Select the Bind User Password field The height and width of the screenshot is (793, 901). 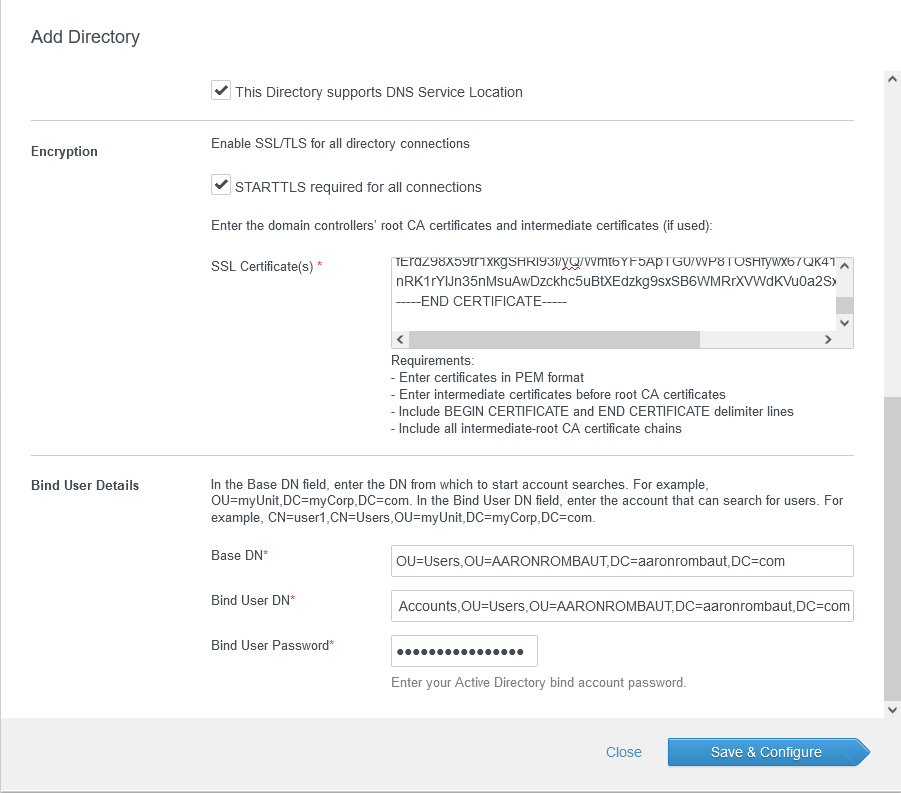[464, 651]
